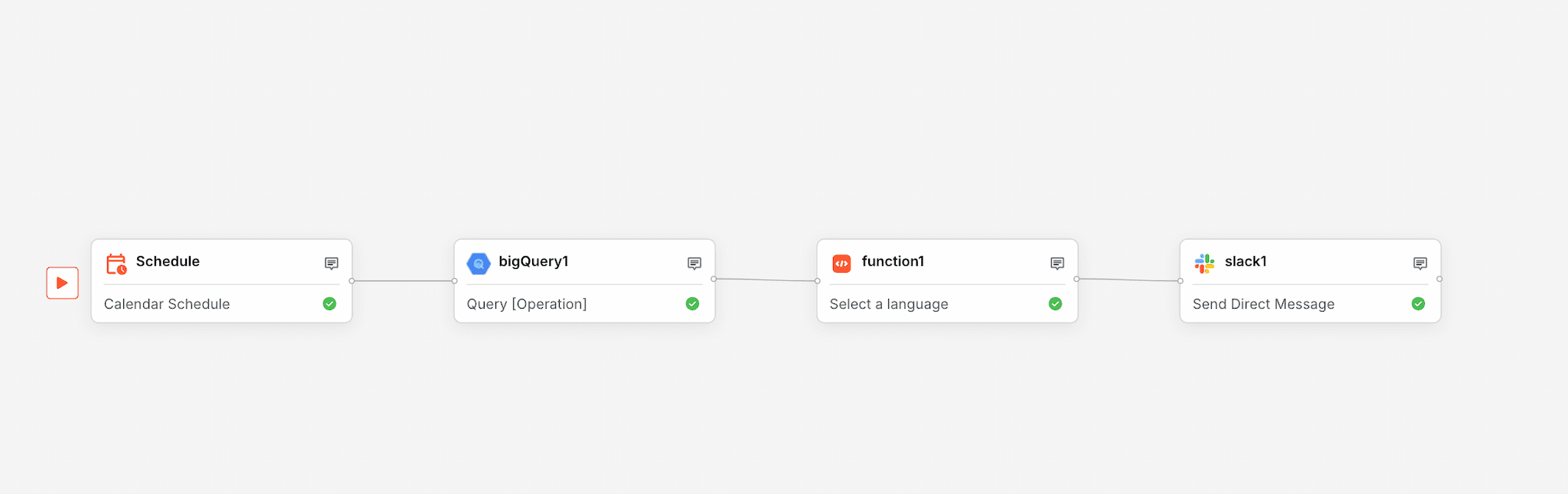Screen dimensions: 1568x494
Task: Click green status check on bigQuery1 node
Action: tap(692, 304)
